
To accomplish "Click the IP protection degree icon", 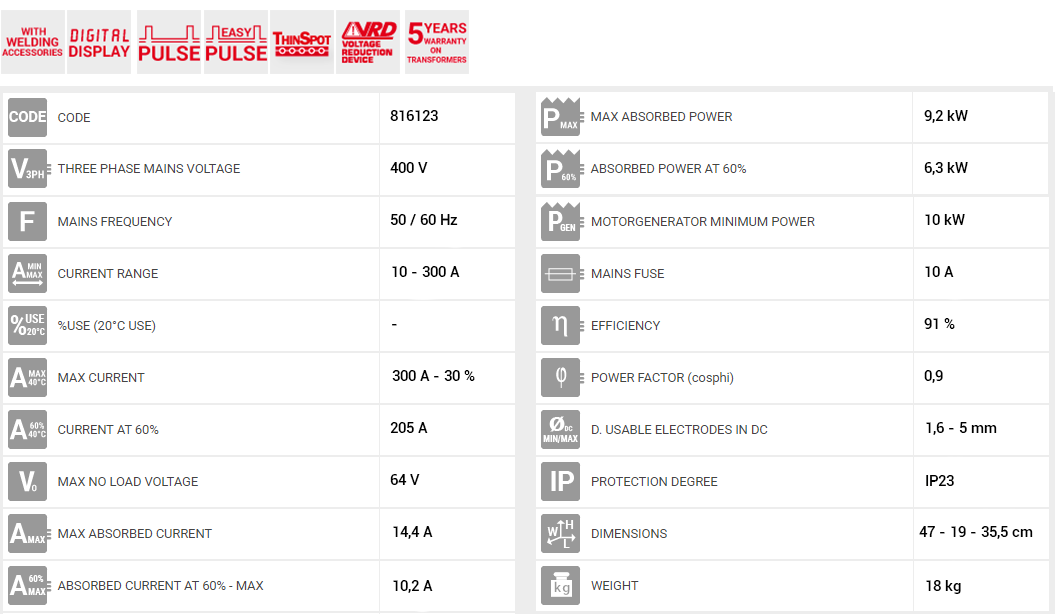I will click(560, 481).
